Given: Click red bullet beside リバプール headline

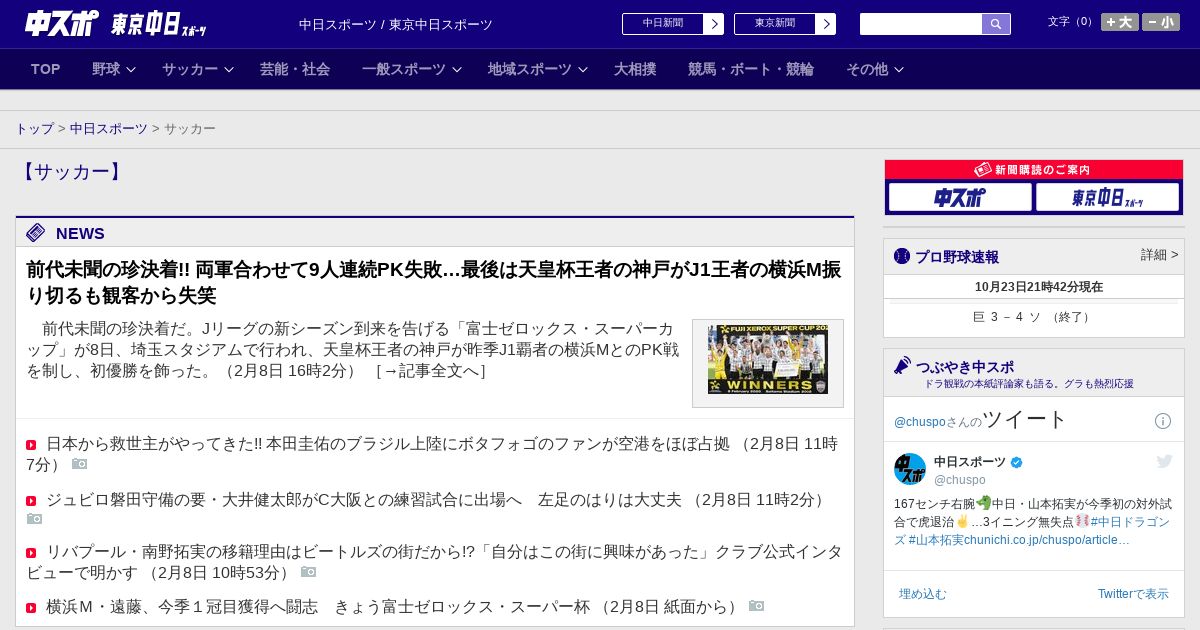Looking at the screenshot, I should [x=31, y=553].
